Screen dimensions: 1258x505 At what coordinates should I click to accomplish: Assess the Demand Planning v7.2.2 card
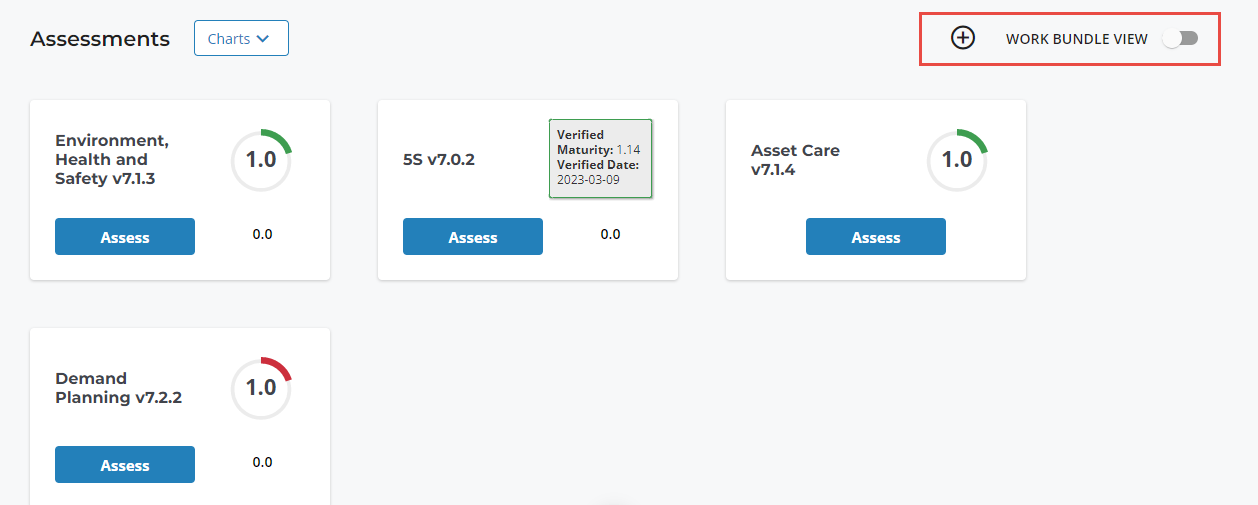pyautogui.click(x=125, y=465)
